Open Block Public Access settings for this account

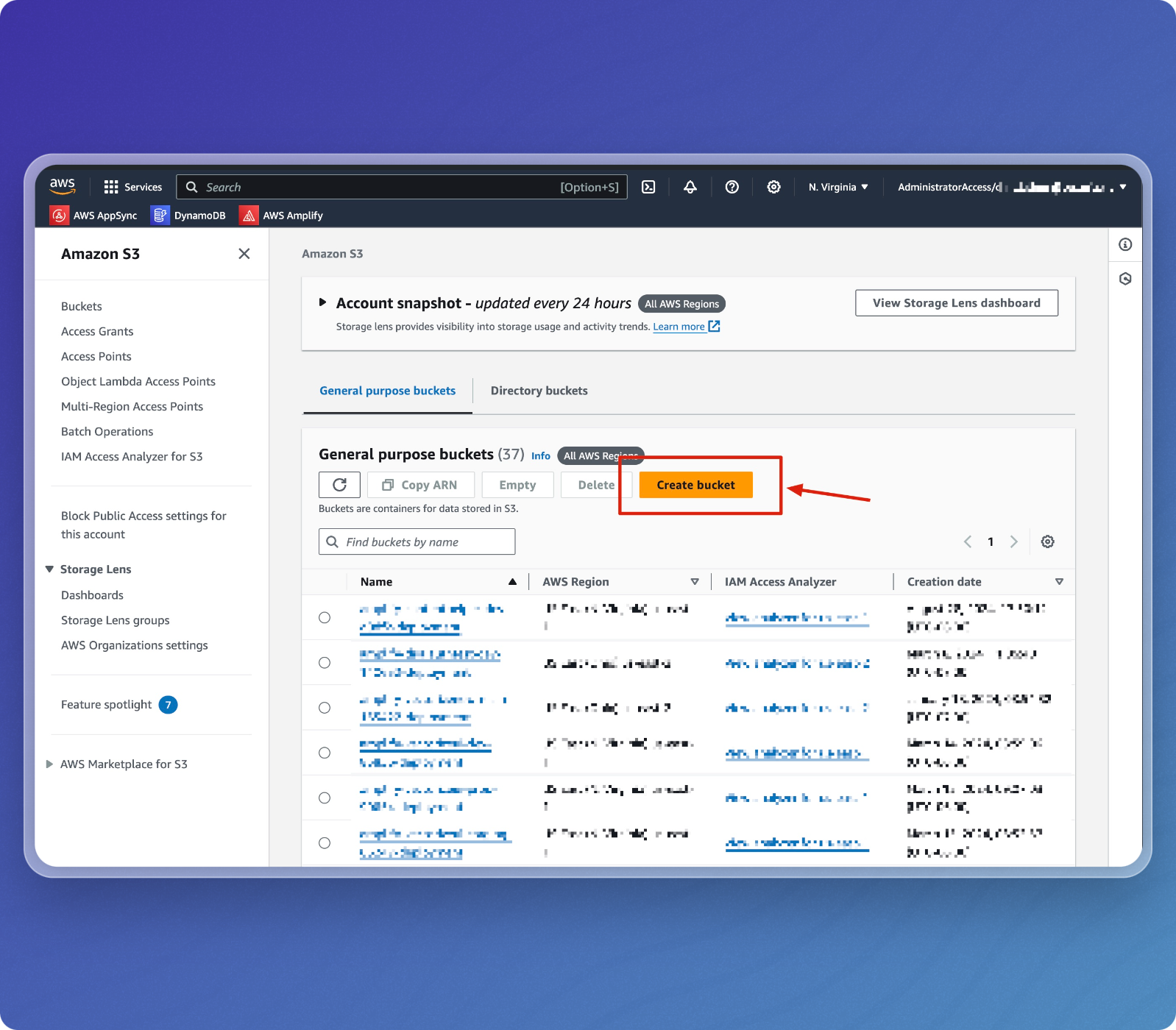coord(144,525)
